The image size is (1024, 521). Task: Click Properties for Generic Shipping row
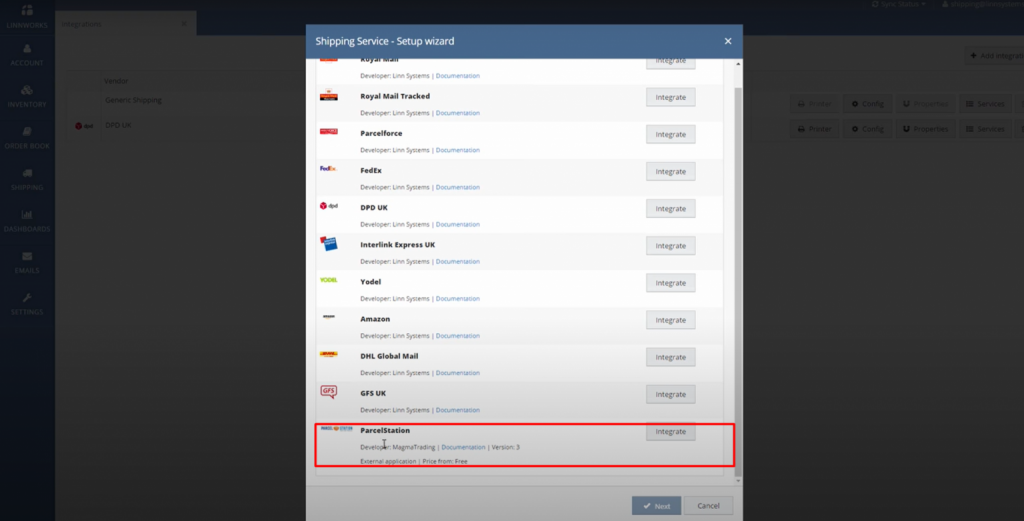click(925, 104)
